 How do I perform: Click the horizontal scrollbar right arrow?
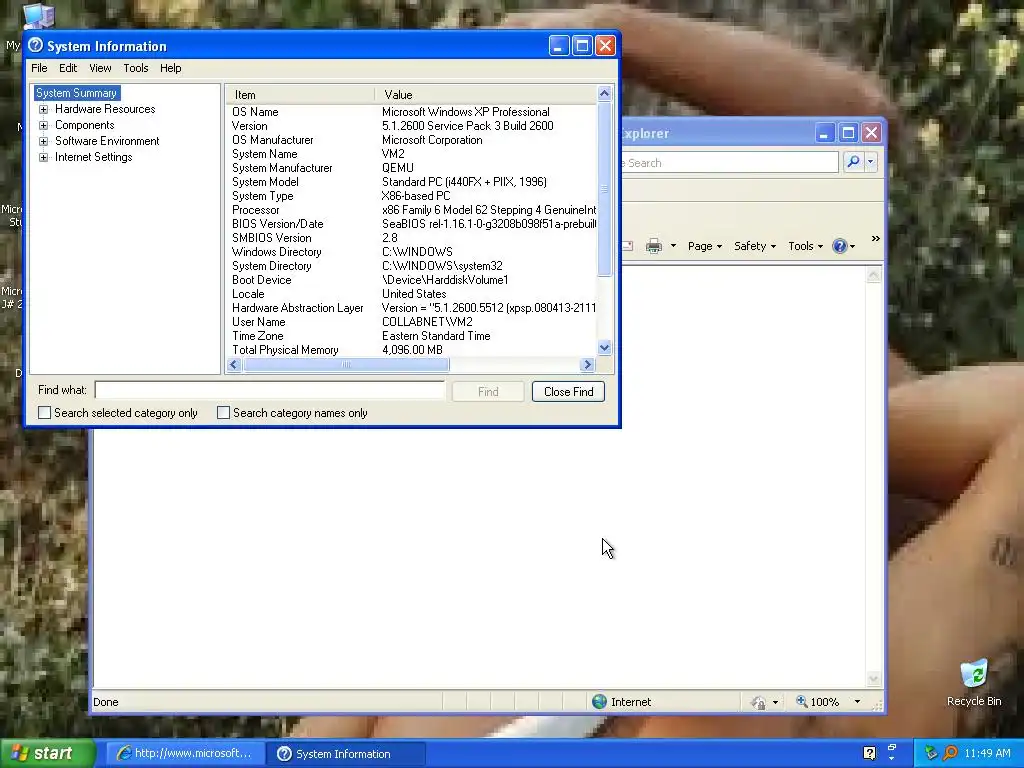(587, 364)
